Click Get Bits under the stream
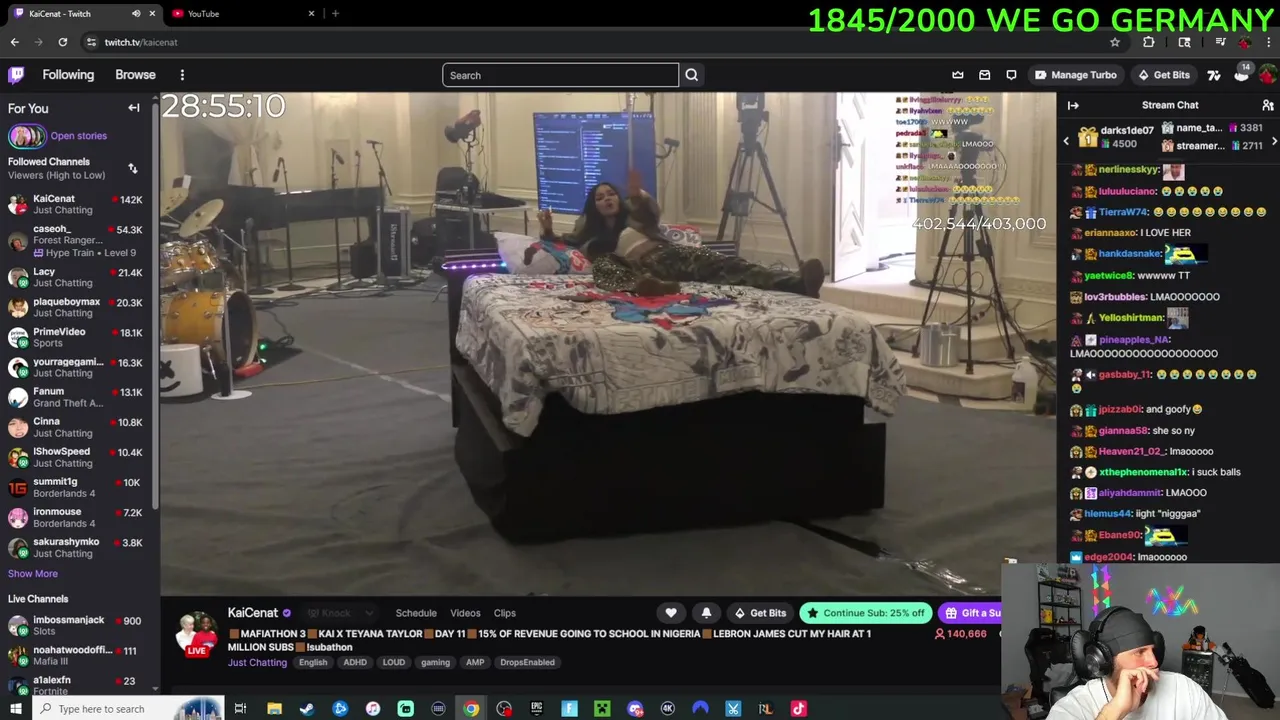The width and height of the screenshot is (1280, 720). coord(759,613)
